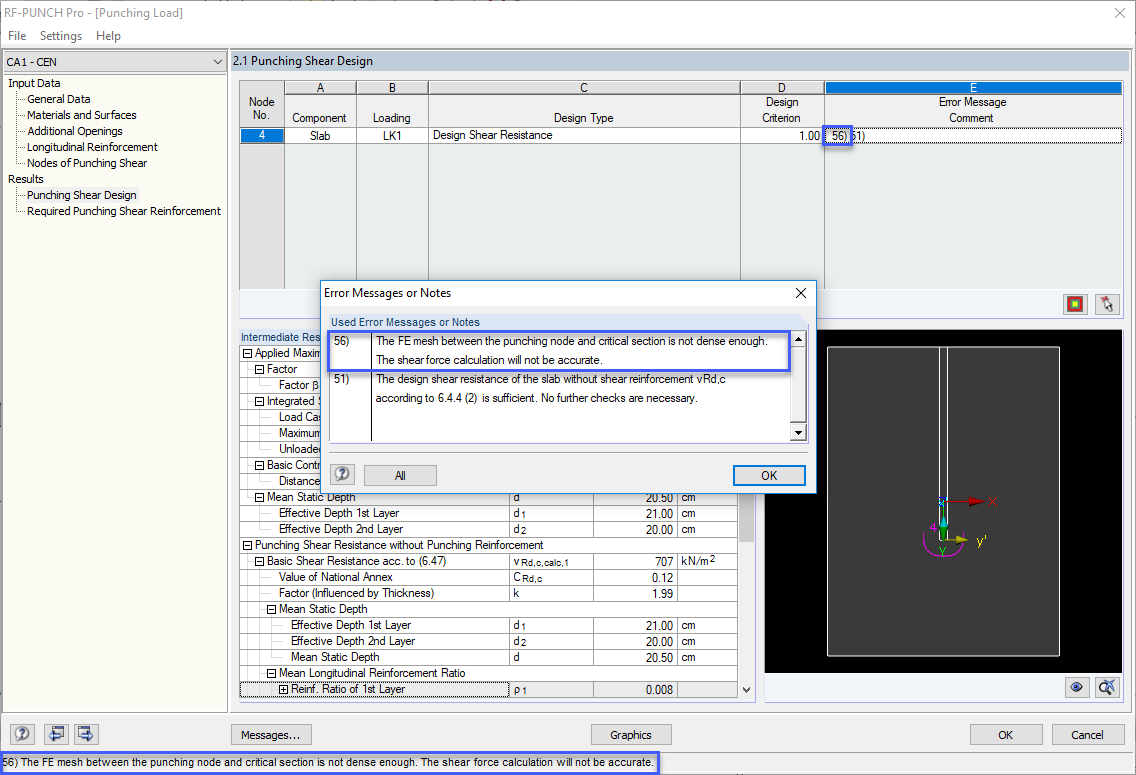Screen dimensions: 1136x775
Task: Open Required Punching Shear Reinforcement results
Action: pos(124,211)
